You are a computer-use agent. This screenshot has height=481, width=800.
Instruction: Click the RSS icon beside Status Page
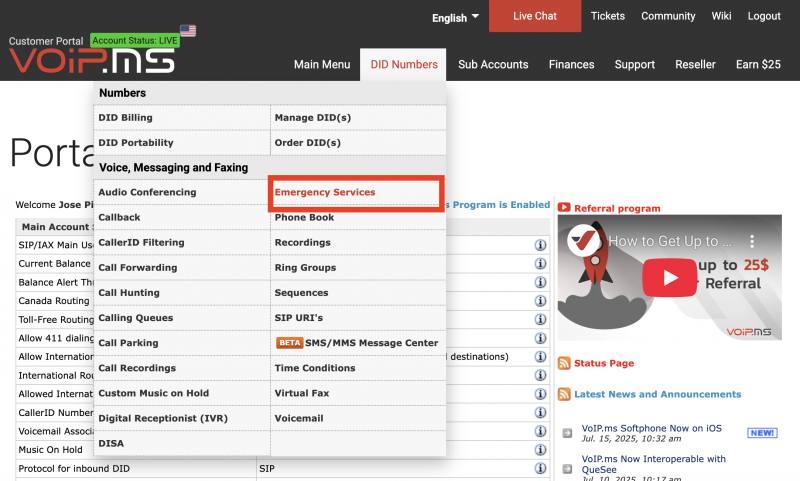click(564, 363)
